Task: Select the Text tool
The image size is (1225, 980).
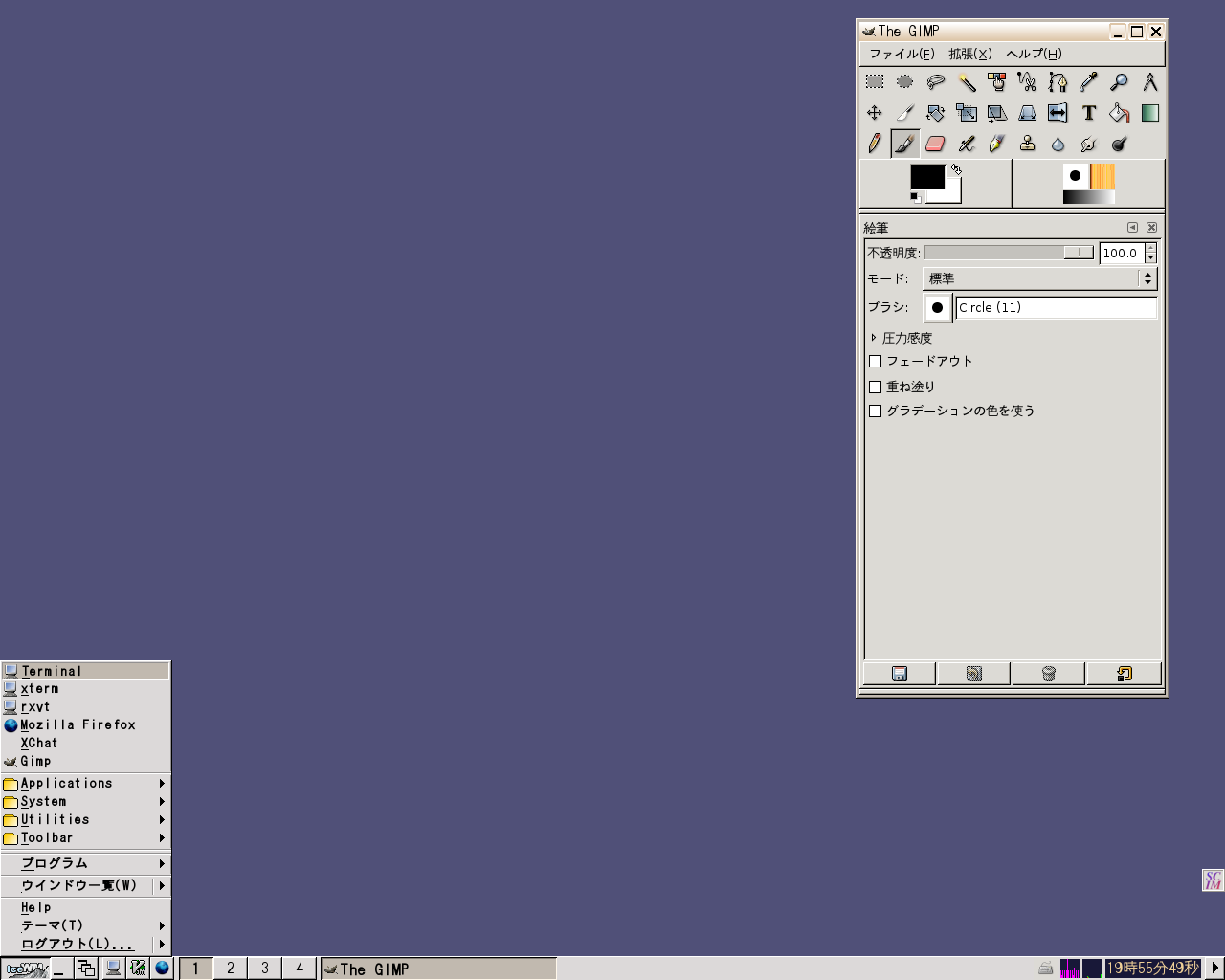Action: coord(1089,113)
